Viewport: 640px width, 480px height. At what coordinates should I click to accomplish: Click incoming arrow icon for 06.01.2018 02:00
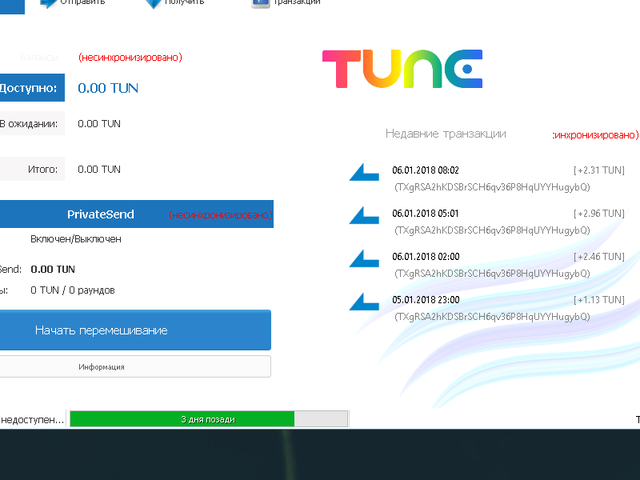coord(364,258)
